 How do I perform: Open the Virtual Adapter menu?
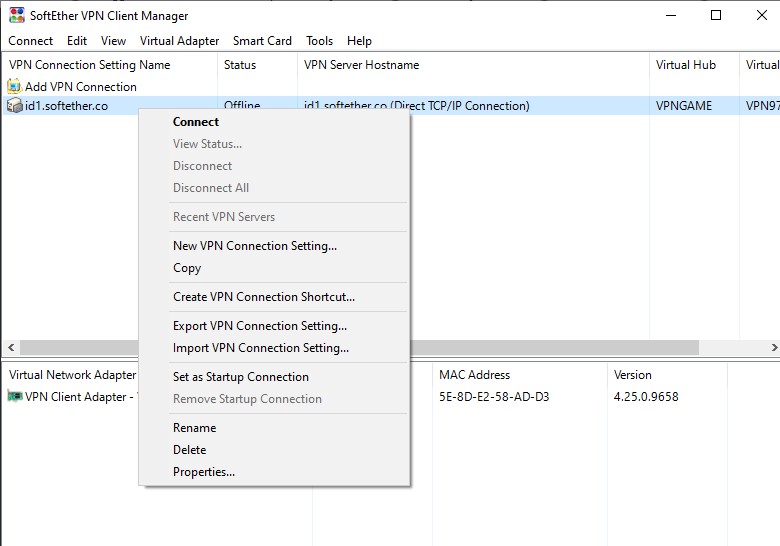click(179, 41)
